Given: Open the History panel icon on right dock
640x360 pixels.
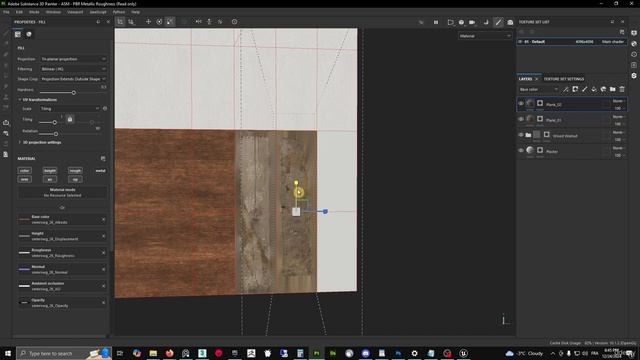Looking at the screenshot, I should pyautogui.click(x=634, y=54).
